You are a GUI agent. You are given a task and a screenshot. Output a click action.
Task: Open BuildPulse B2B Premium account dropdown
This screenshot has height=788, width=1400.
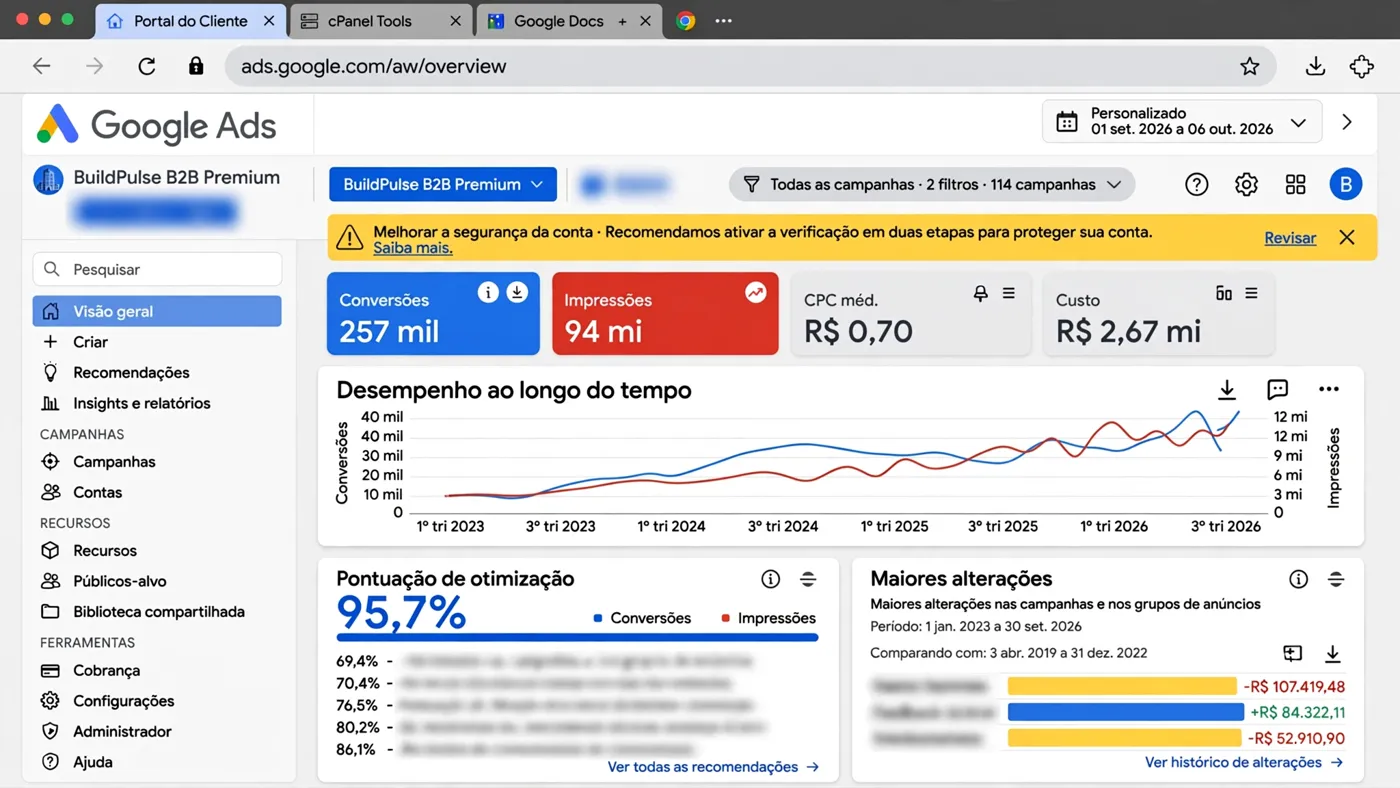(x=443, y=184)
